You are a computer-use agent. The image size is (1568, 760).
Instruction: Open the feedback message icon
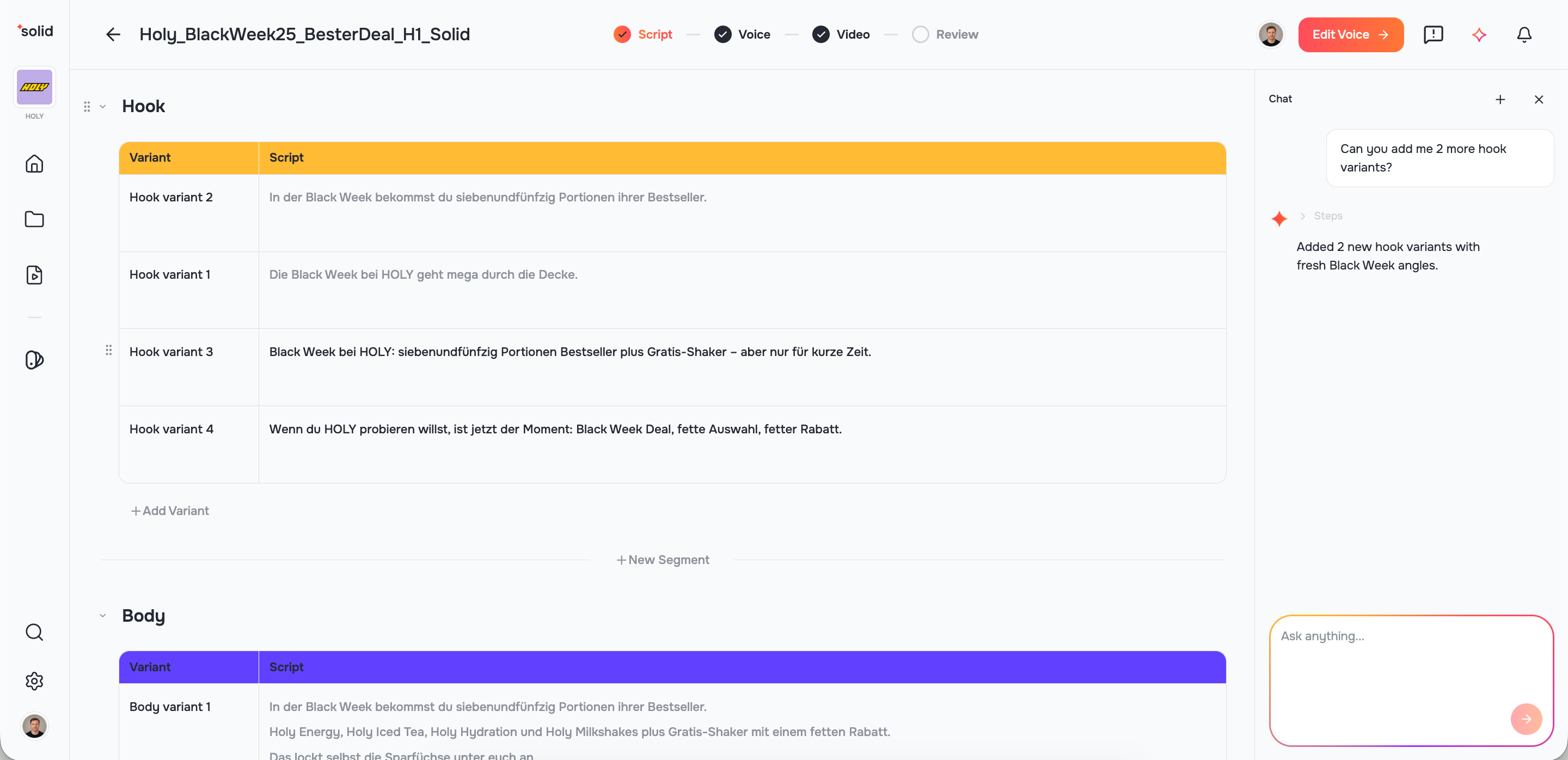click(x=1434, y=35)
